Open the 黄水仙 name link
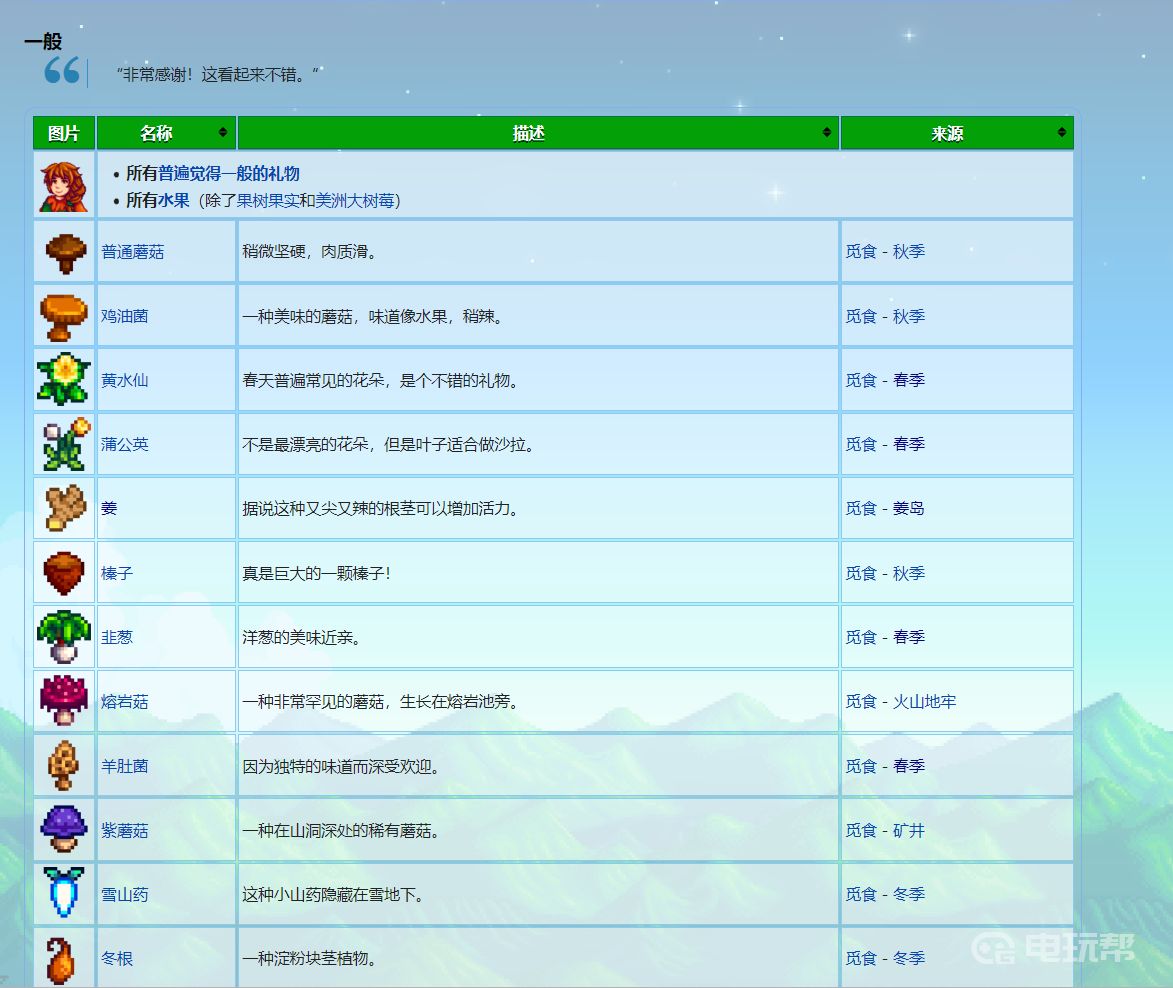The image size is (1173, 988). pyautogui.click(x=124, y=381)
